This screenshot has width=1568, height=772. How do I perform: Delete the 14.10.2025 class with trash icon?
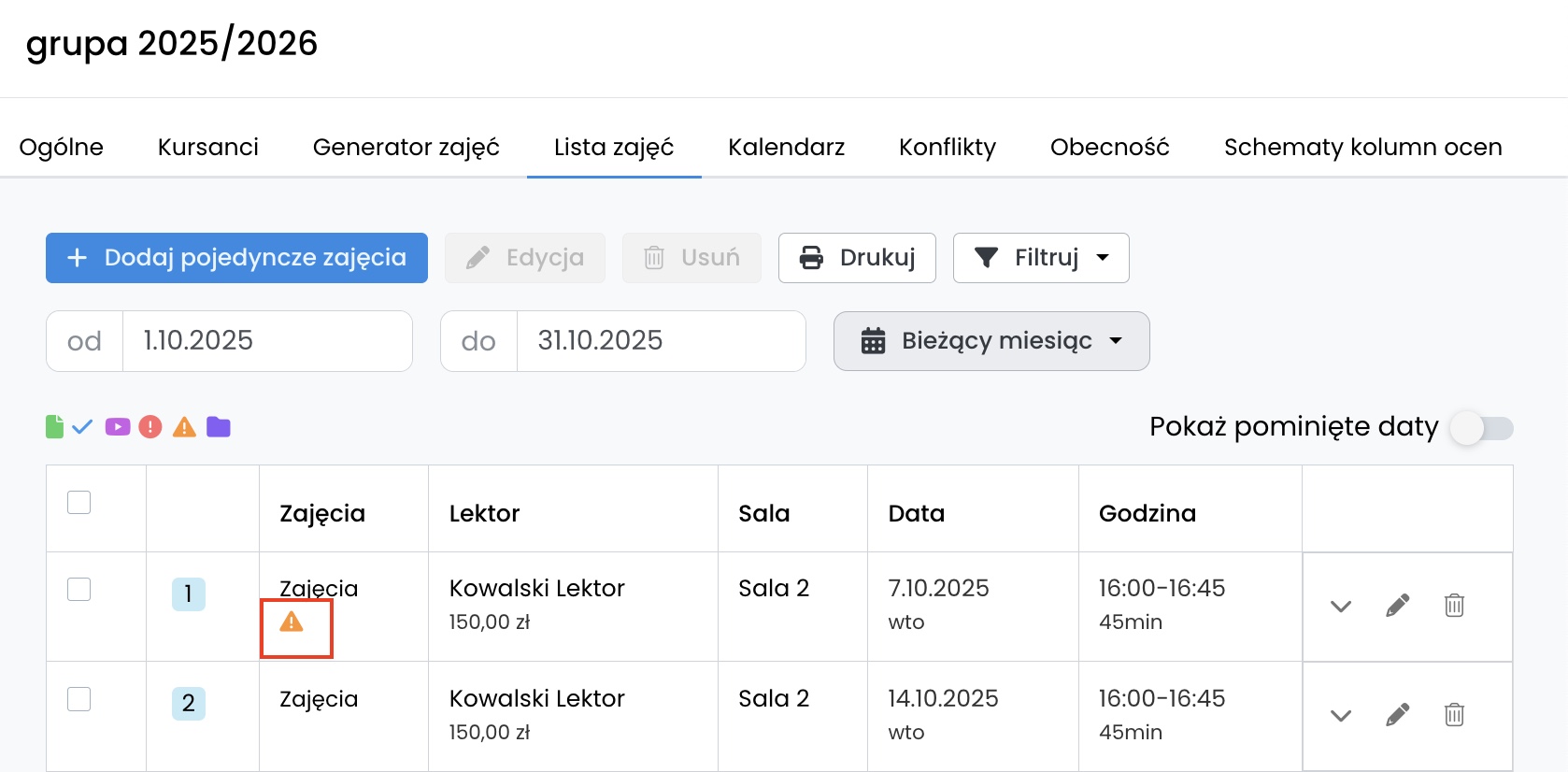[x=1454, y=716]
